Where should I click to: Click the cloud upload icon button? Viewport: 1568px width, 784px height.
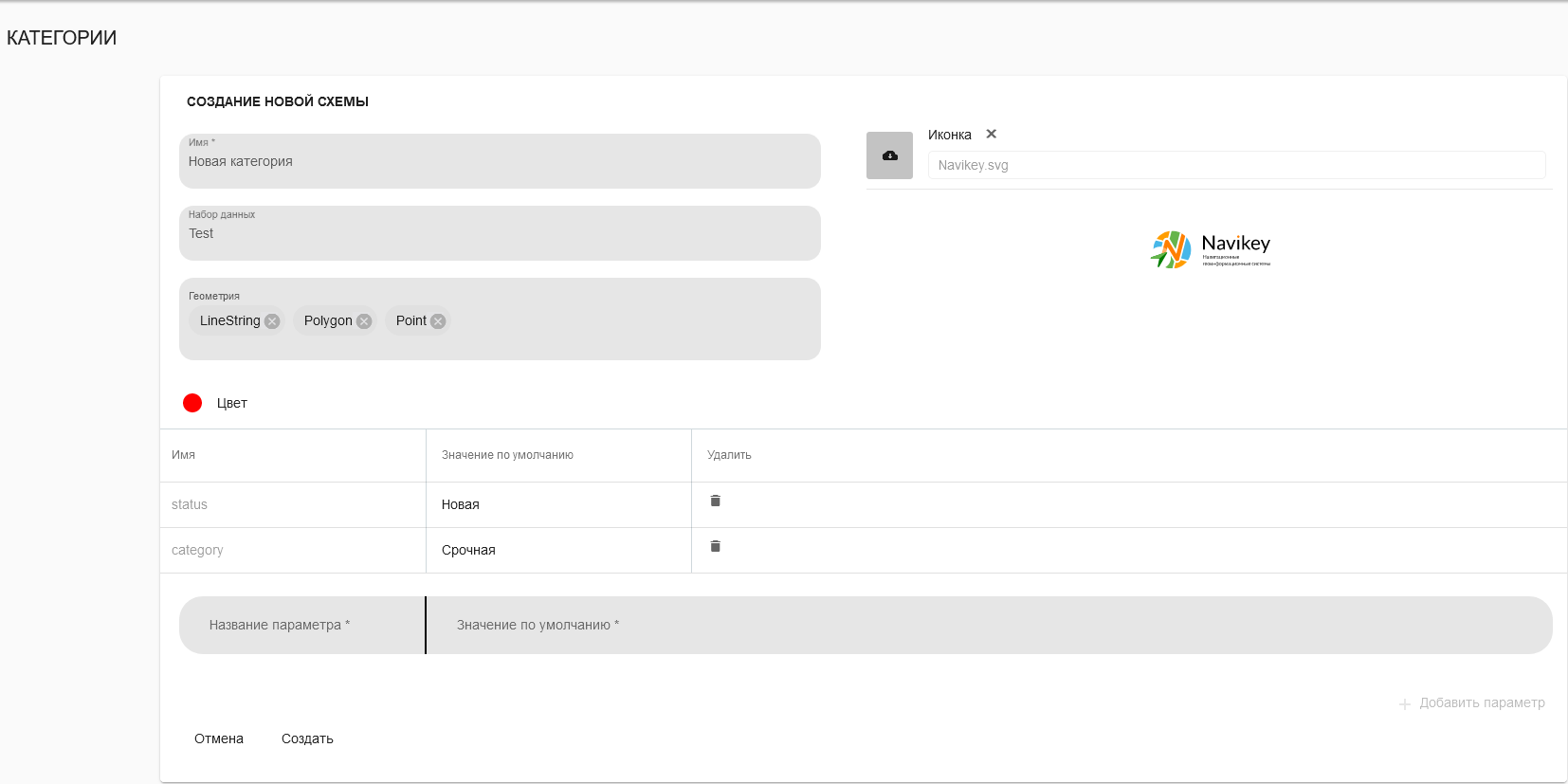click(889, 155)
